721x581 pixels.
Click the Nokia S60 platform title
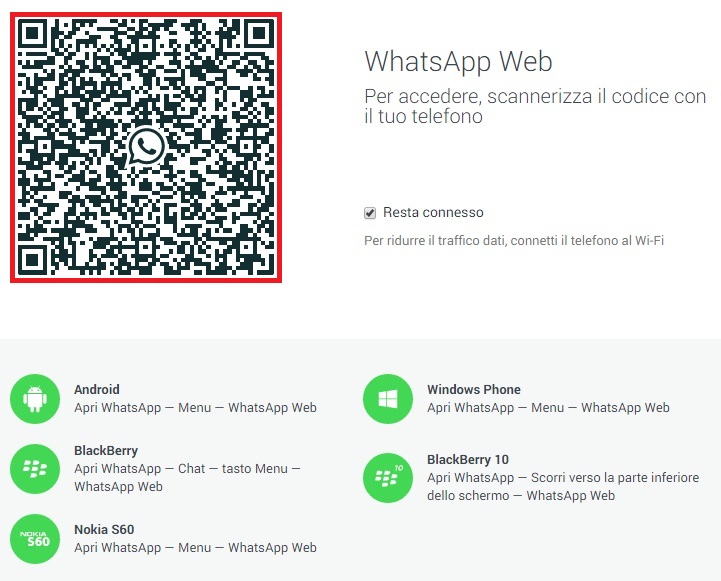[104, 530]
